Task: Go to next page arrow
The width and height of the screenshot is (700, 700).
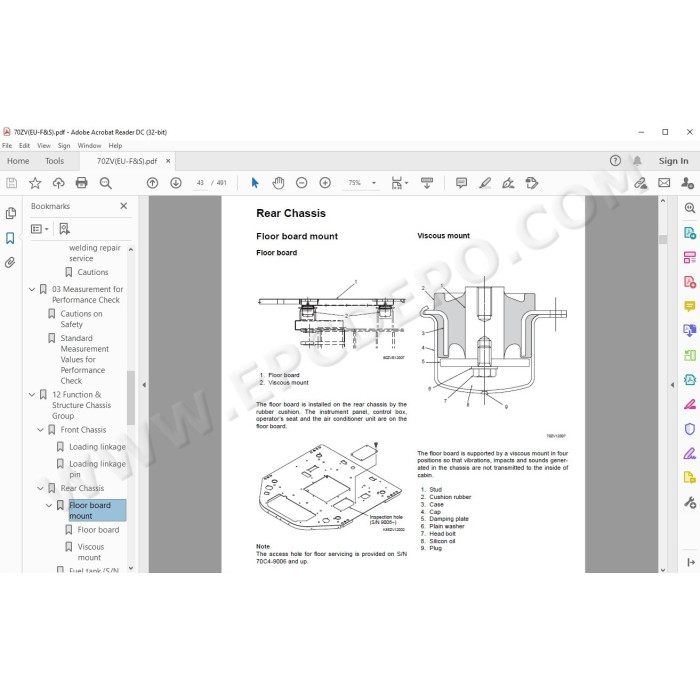Action: 176,183
